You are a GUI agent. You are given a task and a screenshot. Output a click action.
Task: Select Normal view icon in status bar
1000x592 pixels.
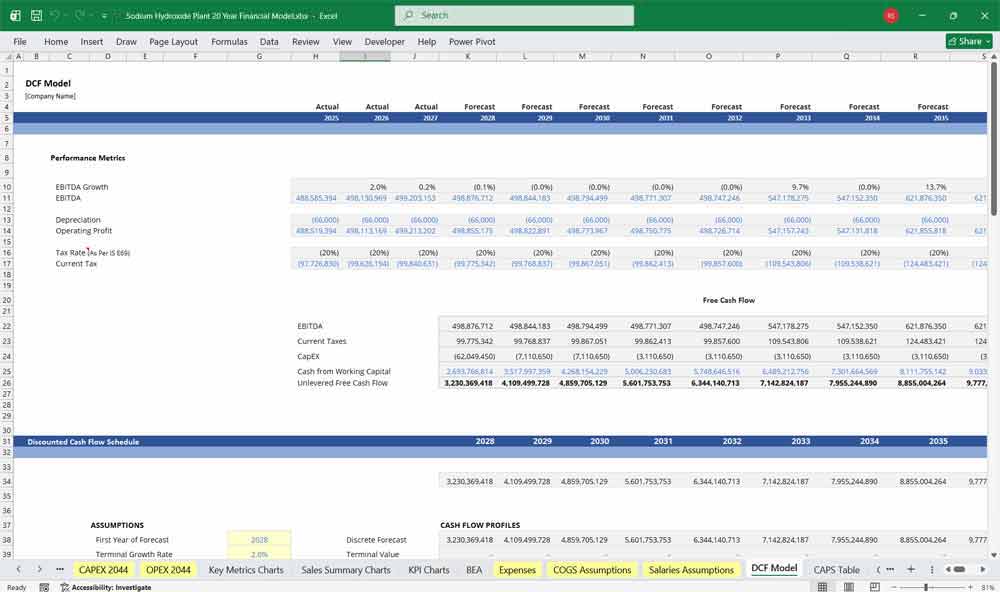822,585
